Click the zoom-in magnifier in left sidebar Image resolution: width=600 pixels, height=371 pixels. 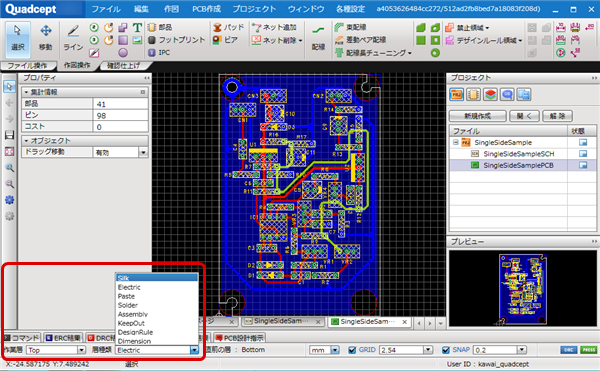tap(10, 168)
